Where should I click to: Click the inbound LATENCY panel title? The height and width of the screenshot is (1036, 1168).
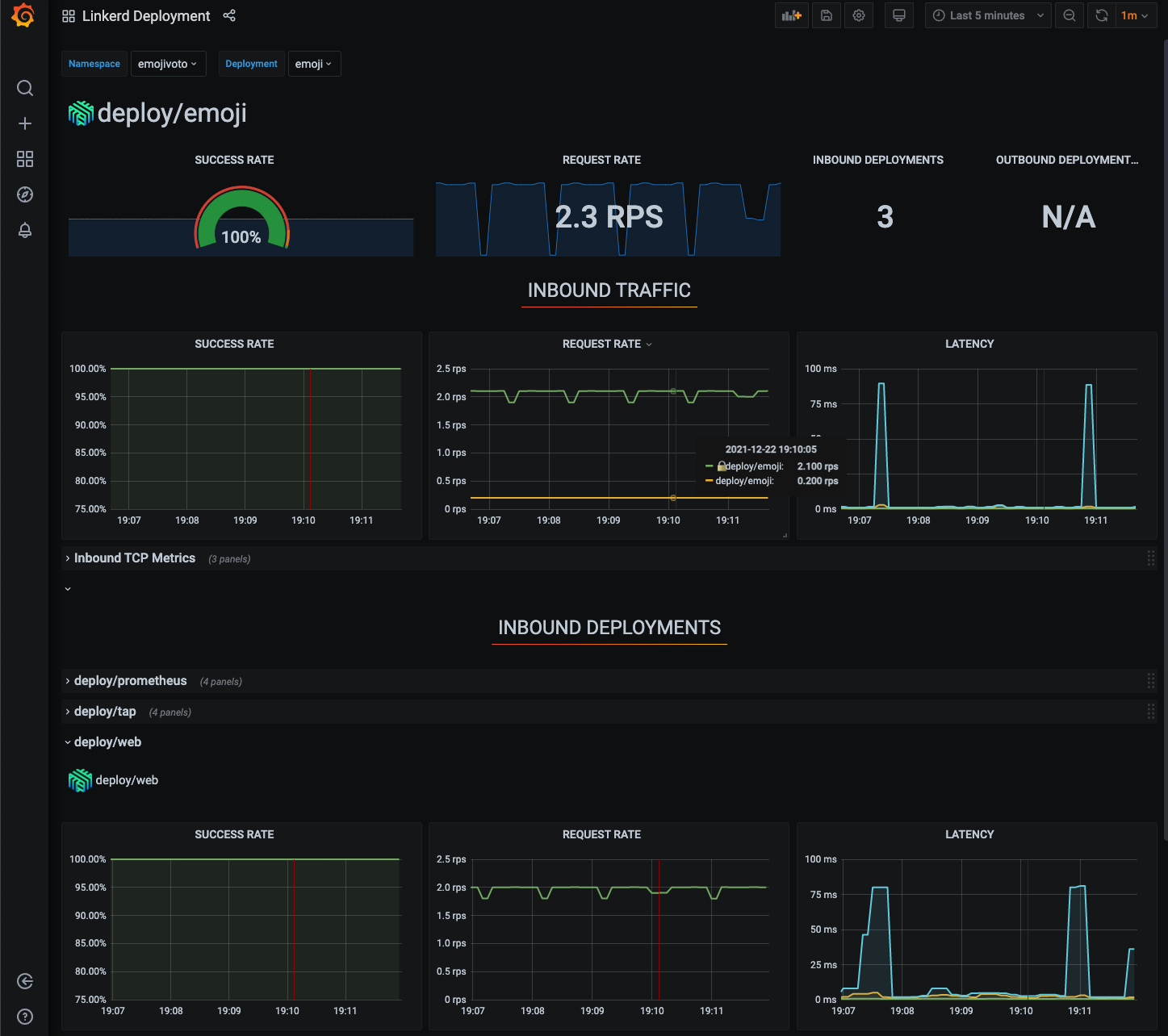point(969,344)
